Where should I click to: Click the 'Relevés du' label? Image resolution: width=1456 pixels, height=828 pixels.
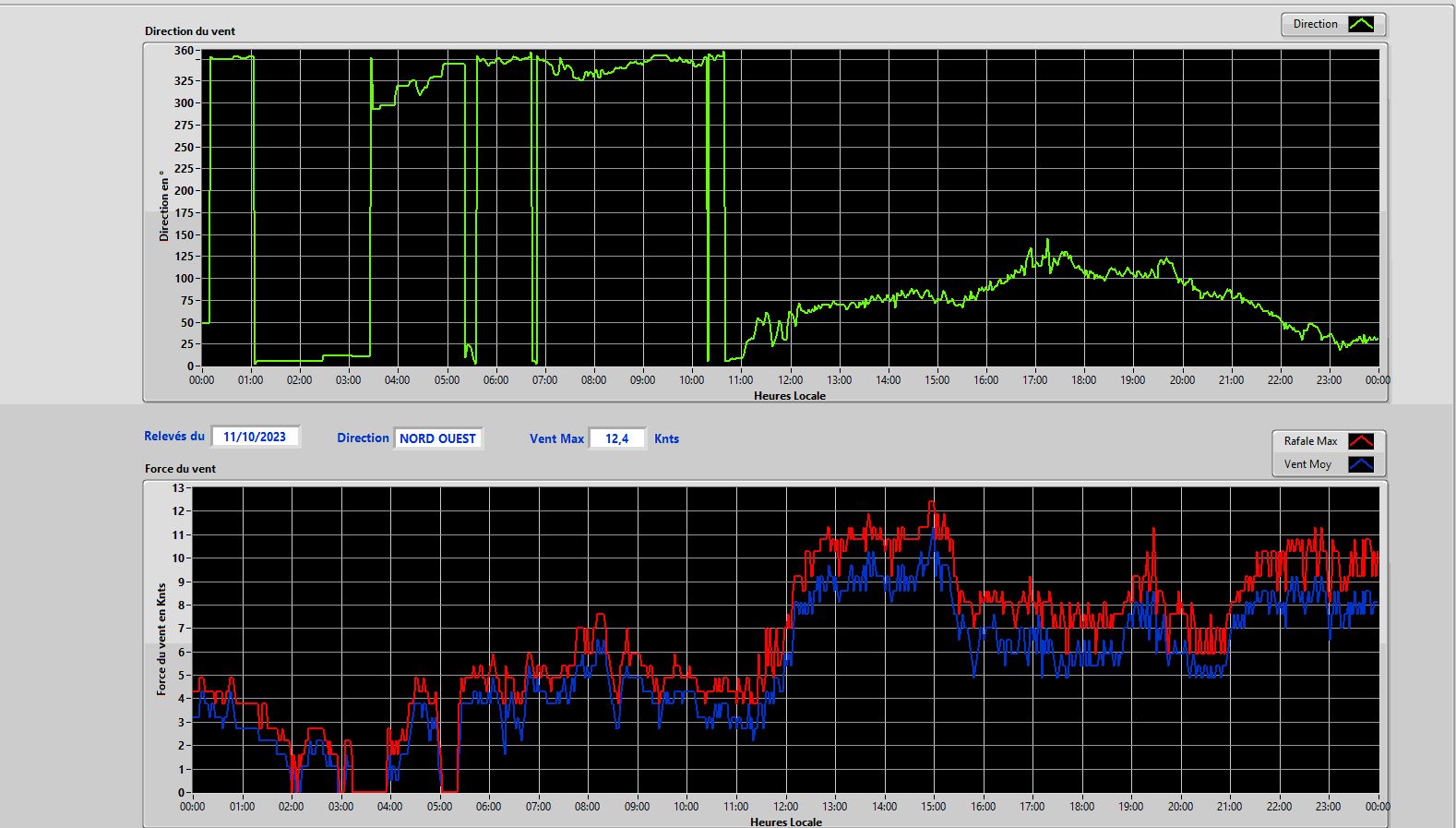tap(174, 436)
